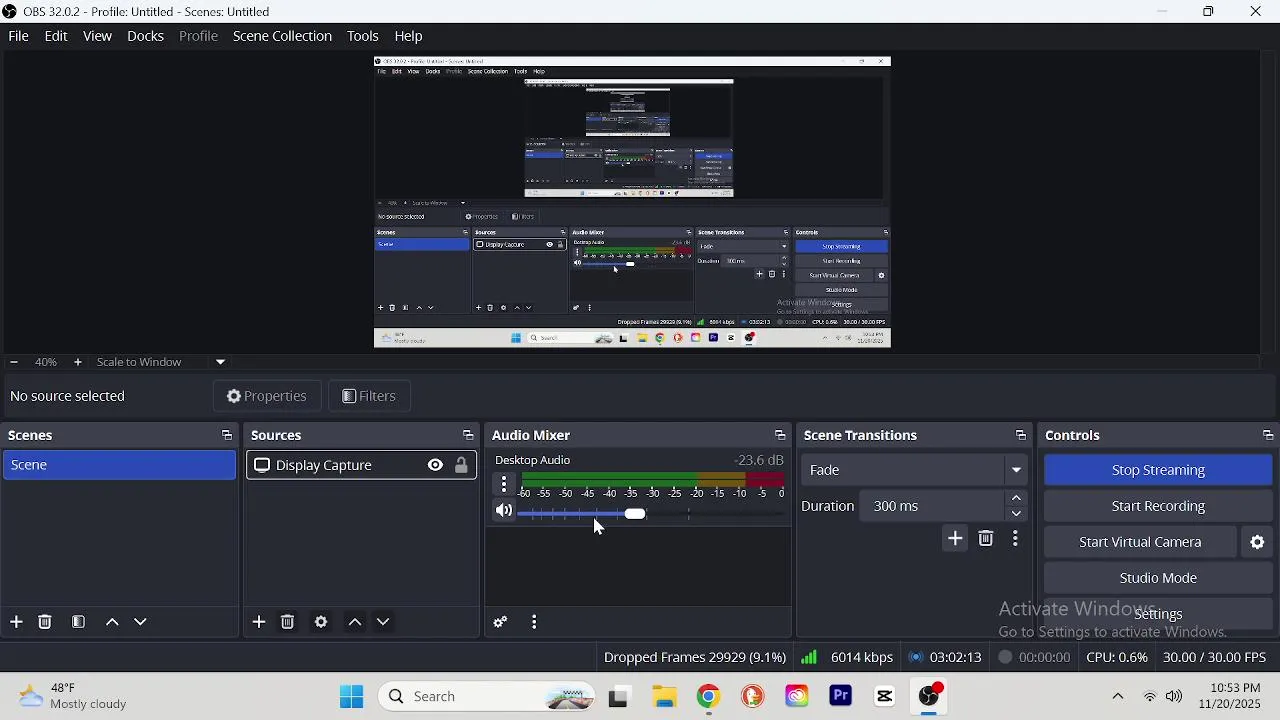
Task: Click Start Virtual Camera button
Action: 1140,542
